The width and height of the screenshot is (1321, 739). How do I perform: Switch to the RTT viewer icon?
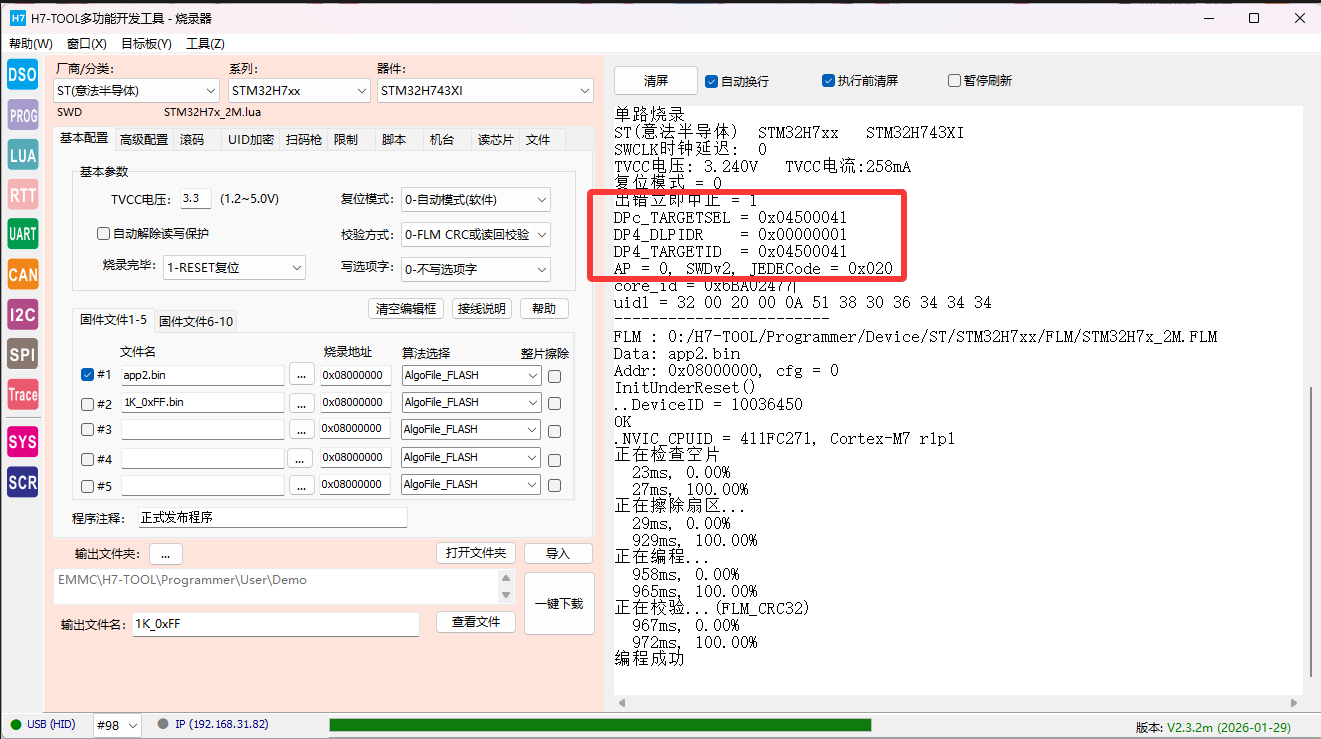click(22, 194)
